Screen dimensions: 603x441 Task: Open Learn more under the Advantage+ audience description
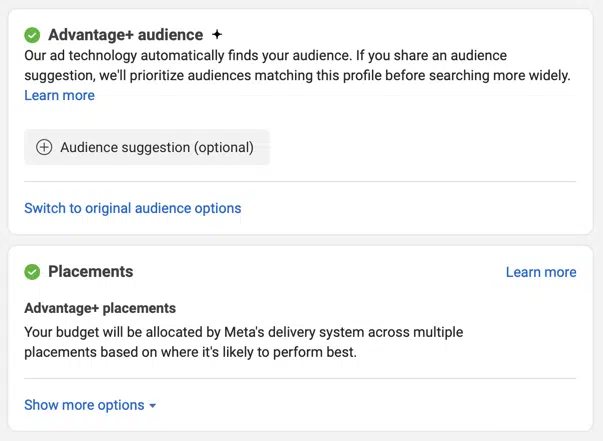59,95
